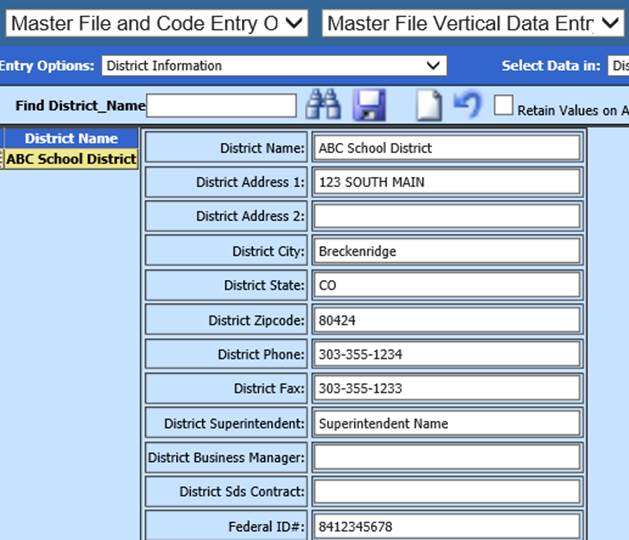The width and height of the screenshot is (629, 540).
Task: Click the binoculars search icon
Action: click(x=324, y=105)
